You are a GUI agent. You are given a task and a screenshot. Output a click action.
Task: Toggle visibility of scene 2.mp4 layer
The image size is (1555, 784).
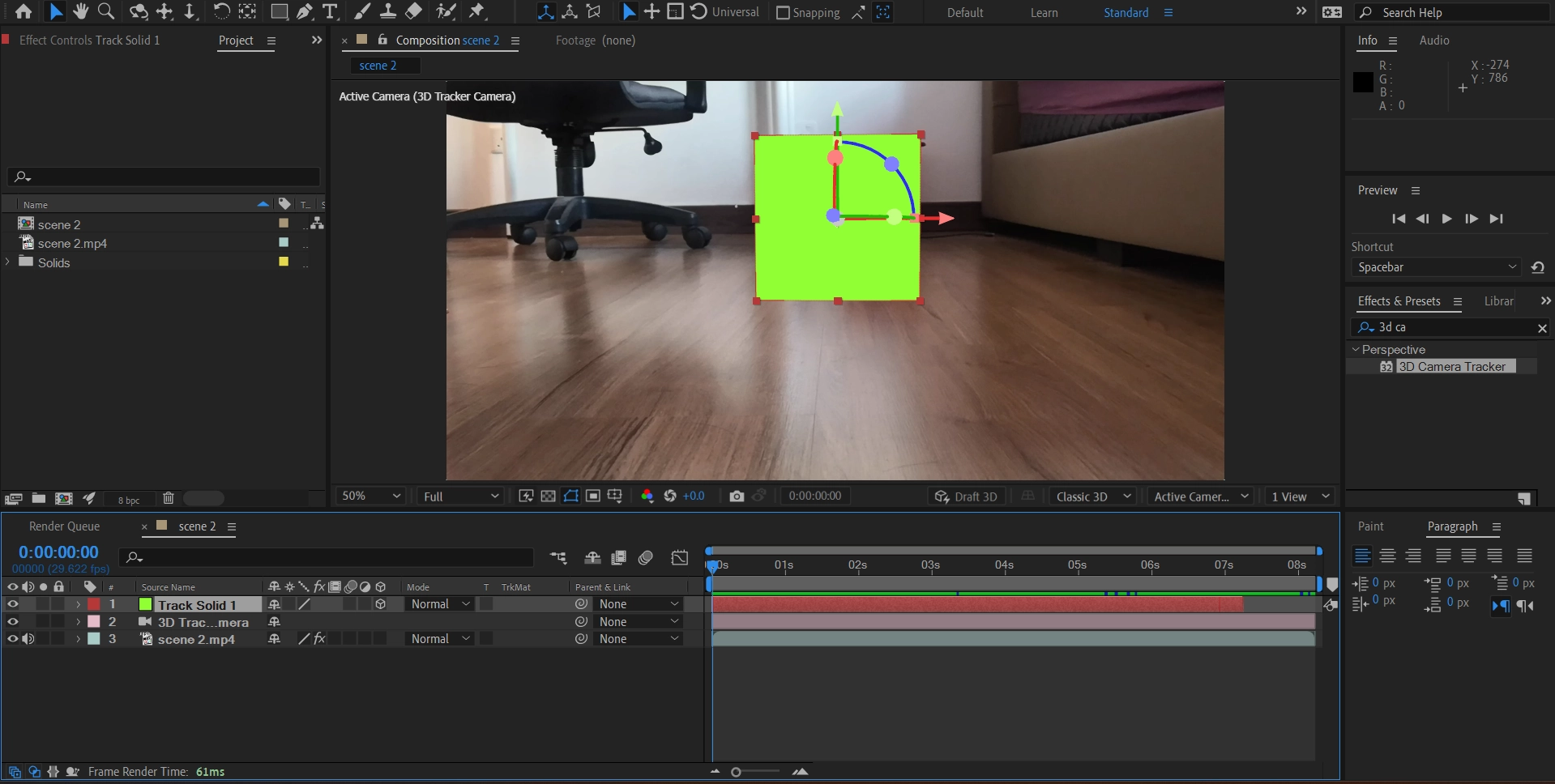(x=12, y=639)
